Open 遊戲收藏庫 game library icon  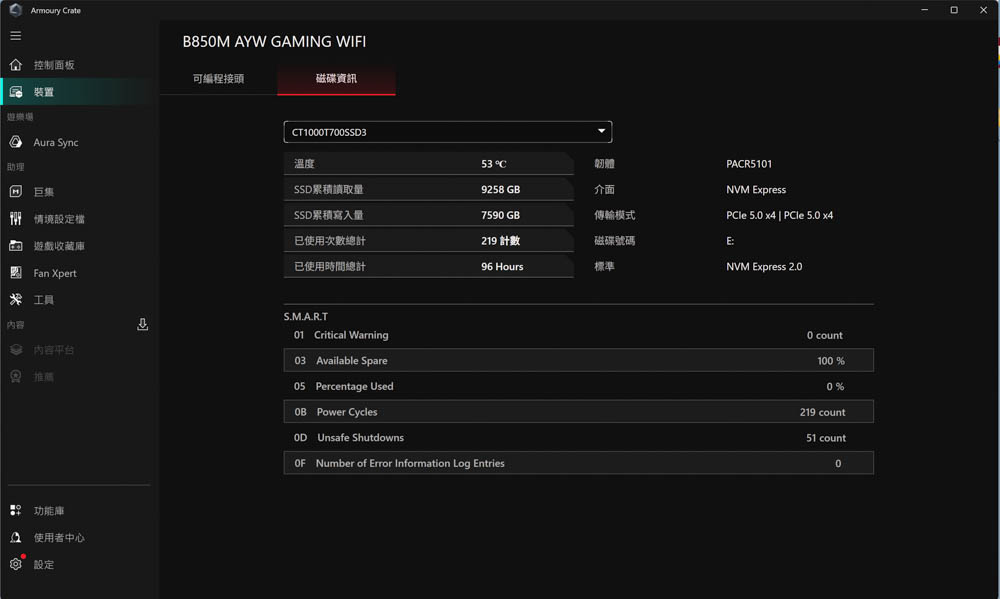click(16, 246)
